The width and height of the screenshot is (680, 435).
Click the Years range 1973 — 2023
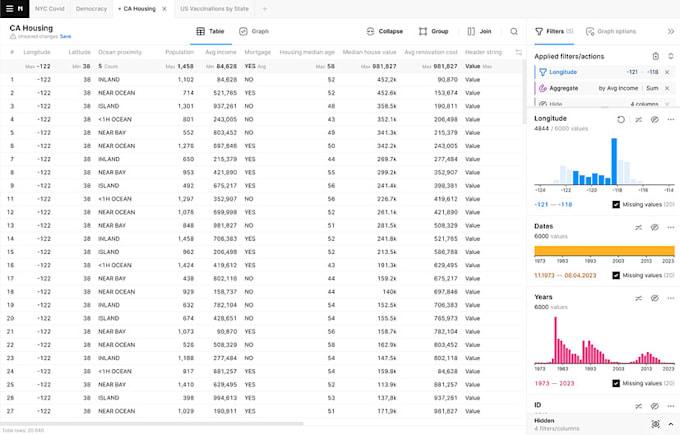[554, 383]
